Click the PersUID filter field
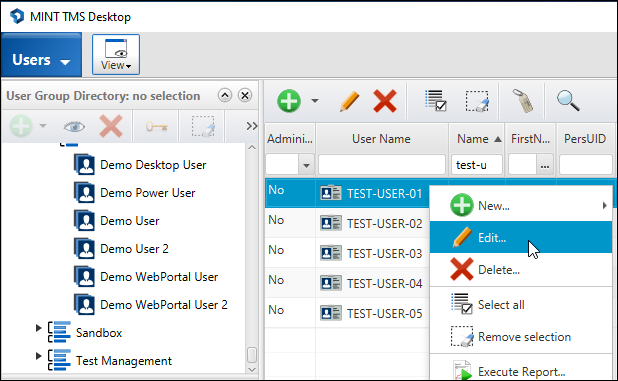618x381 pixels. pos(586,165)
